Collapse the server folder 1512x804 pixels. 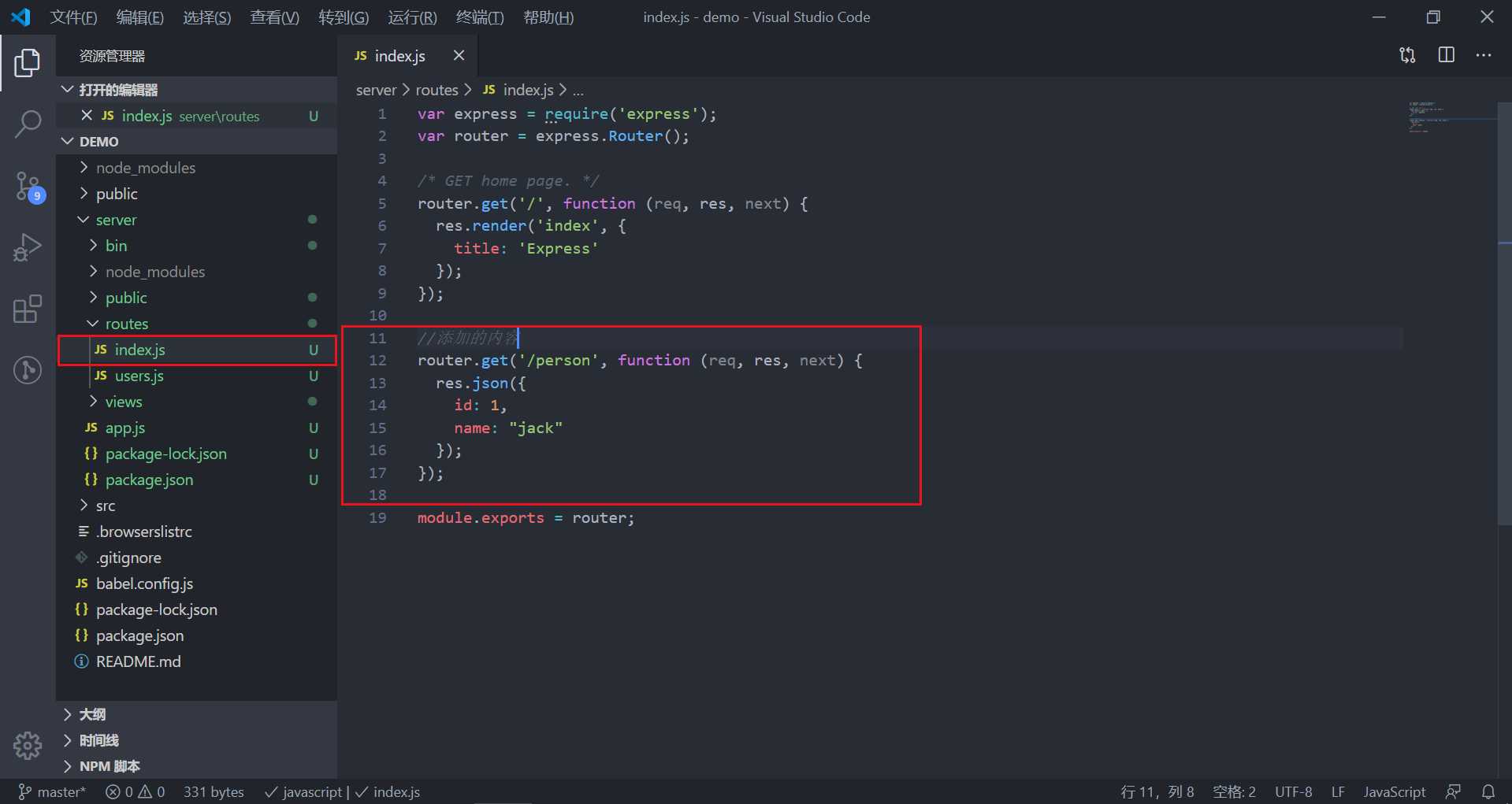(x=197, y=220)
